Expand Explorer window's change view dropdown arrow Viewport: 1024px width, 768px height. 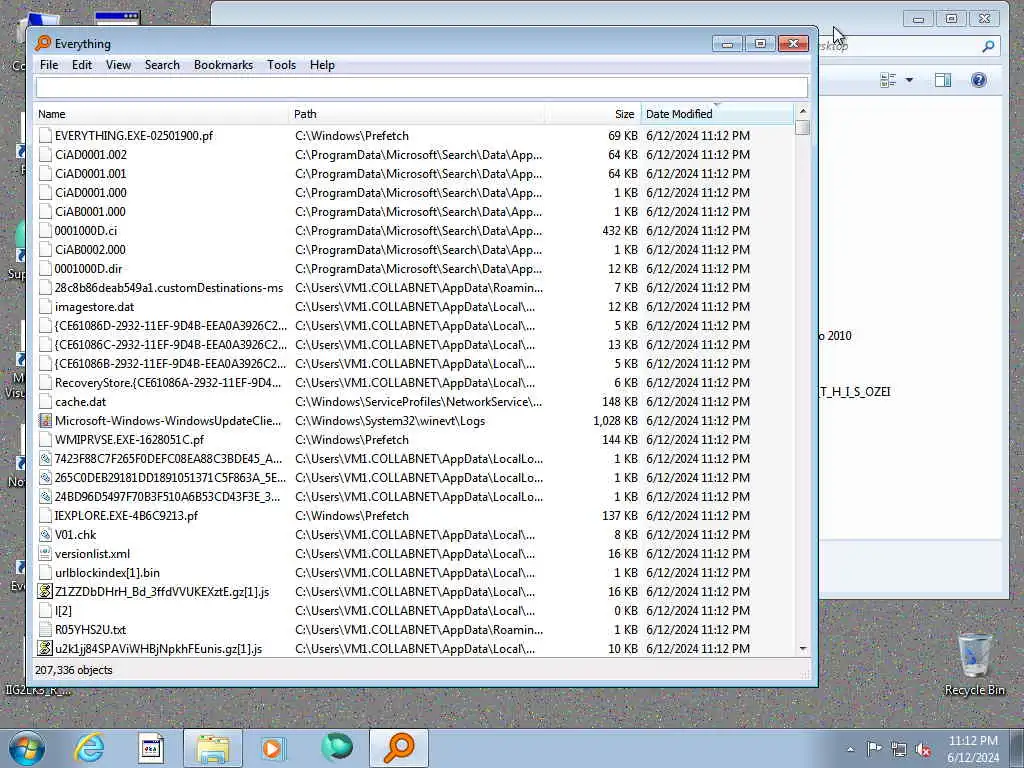tap(909, 80)
